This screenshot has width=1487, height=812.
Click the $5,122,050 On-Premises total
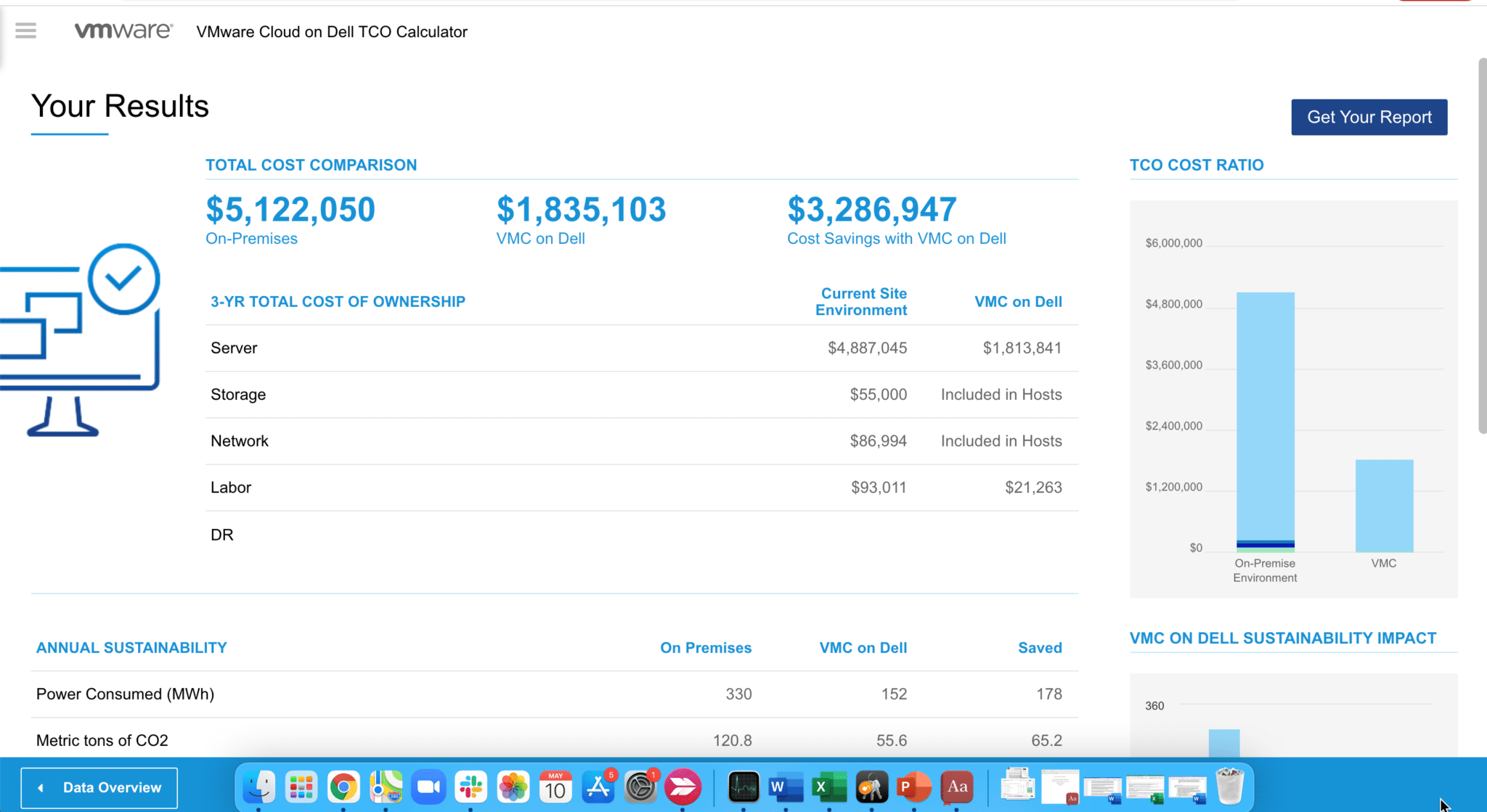[290, 210]
